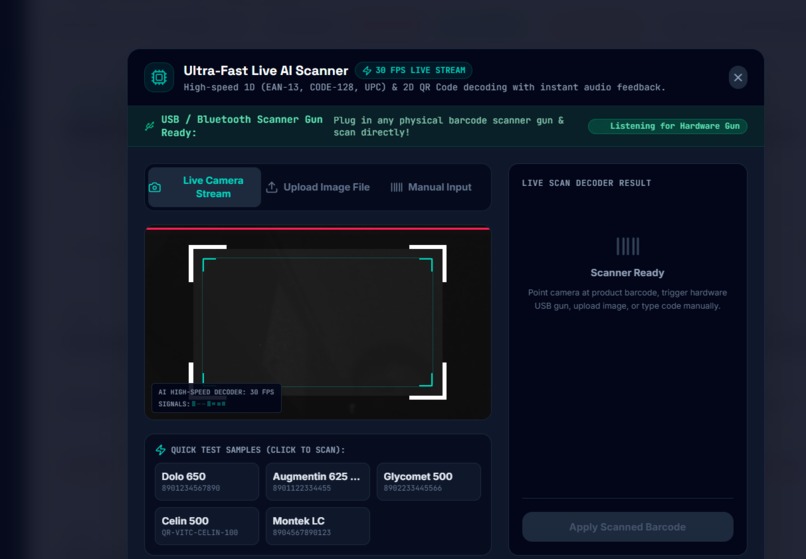The height and width of the screenshot is (559, 806).
Task: Click the AI High-Speed Decoder status overlay
Action: tap(216, 398)
